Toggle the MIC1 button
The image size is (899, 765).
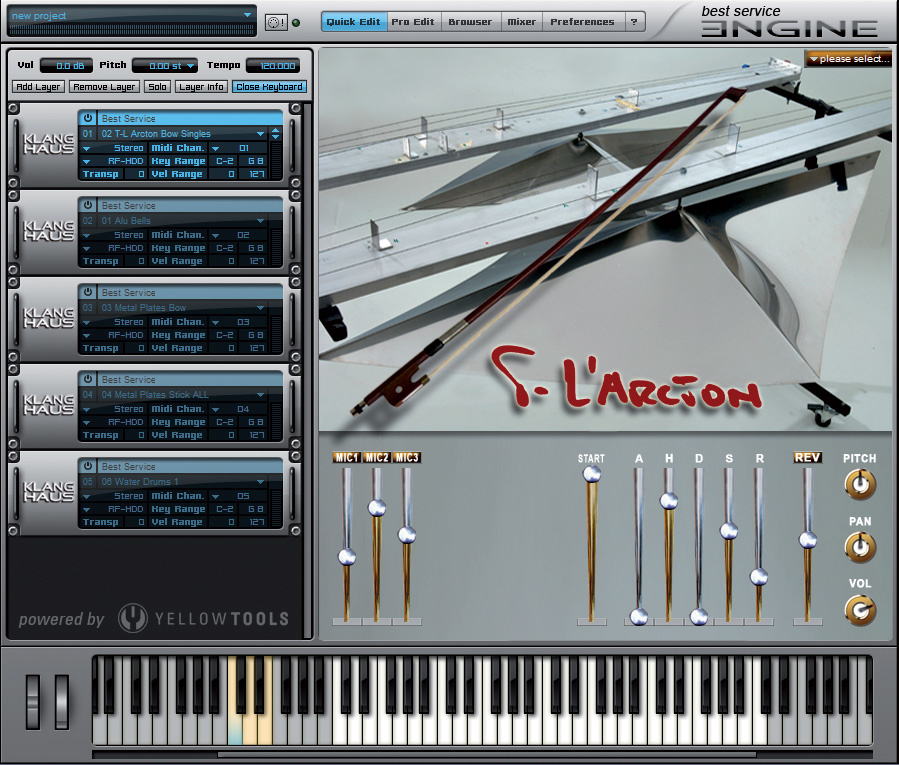tap(347, 458)
